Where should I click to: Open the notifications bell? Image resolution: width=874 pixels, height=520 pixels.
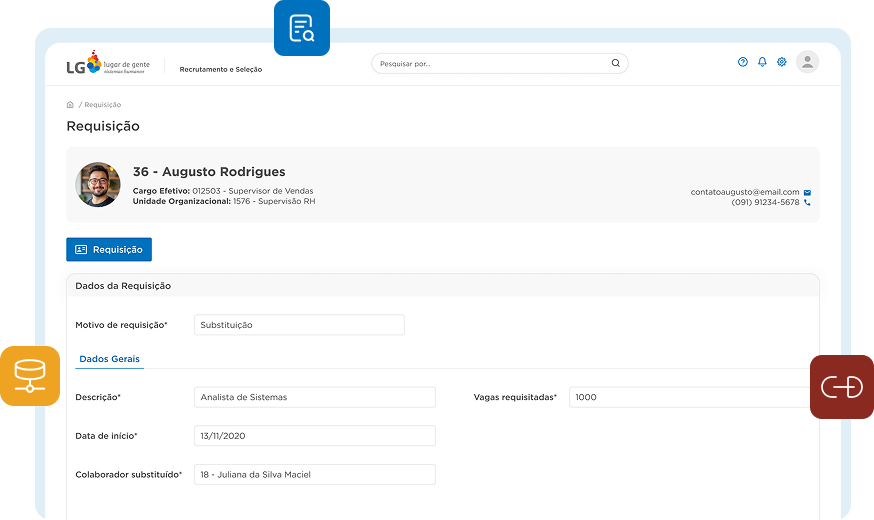coord(762,62)
